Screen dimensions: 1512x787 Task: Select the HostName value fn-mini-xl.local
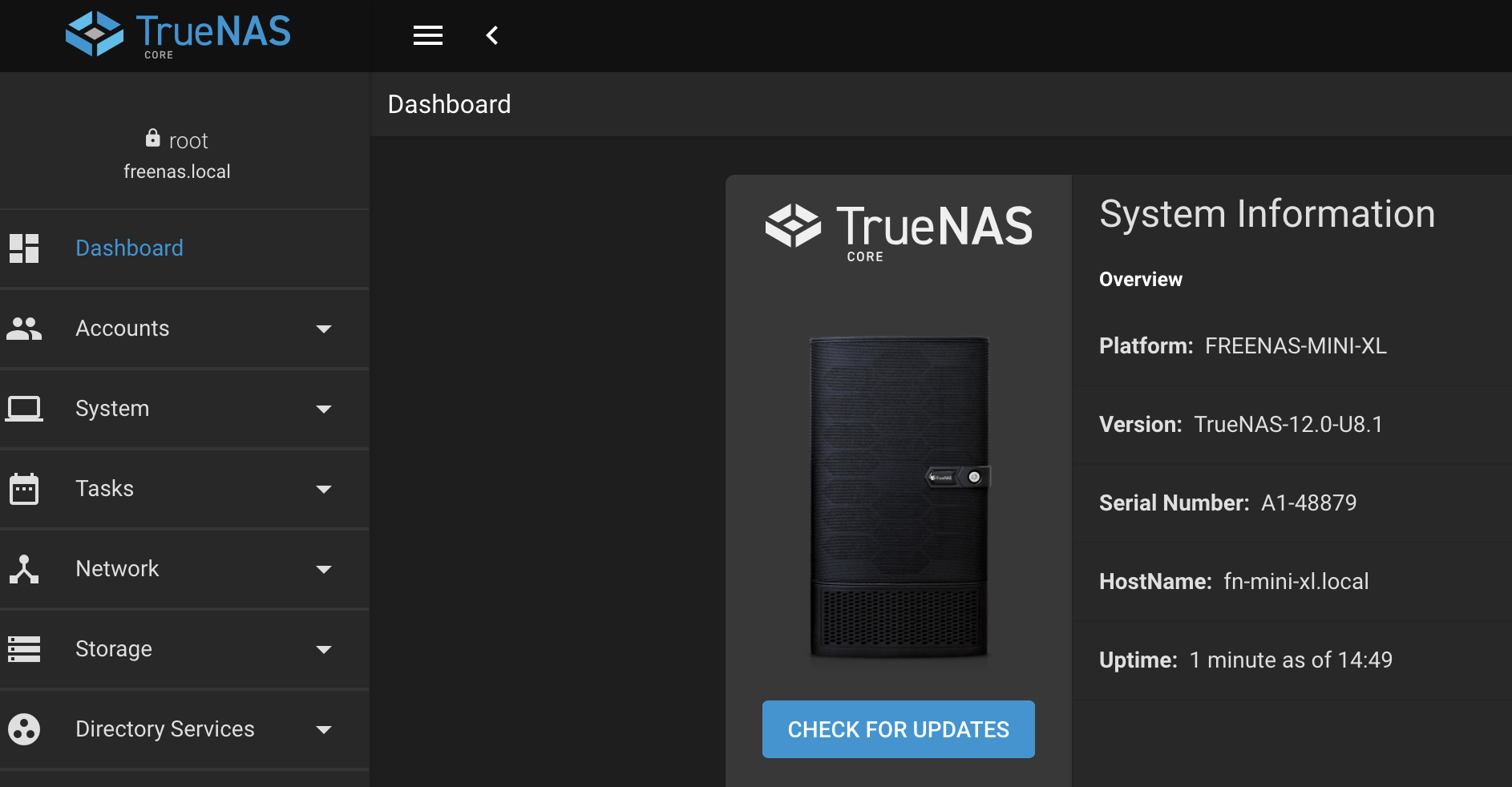(1296, 582)
